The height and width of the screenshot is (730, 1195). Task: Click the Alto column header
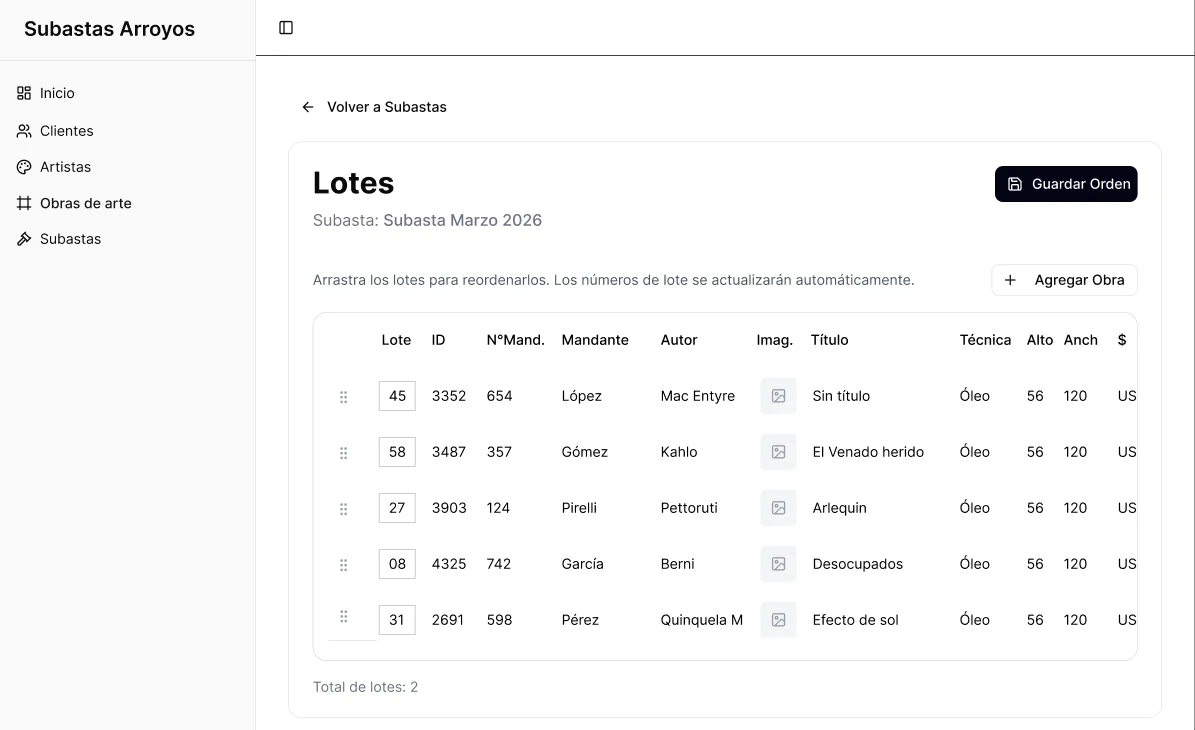[1040, 341]
